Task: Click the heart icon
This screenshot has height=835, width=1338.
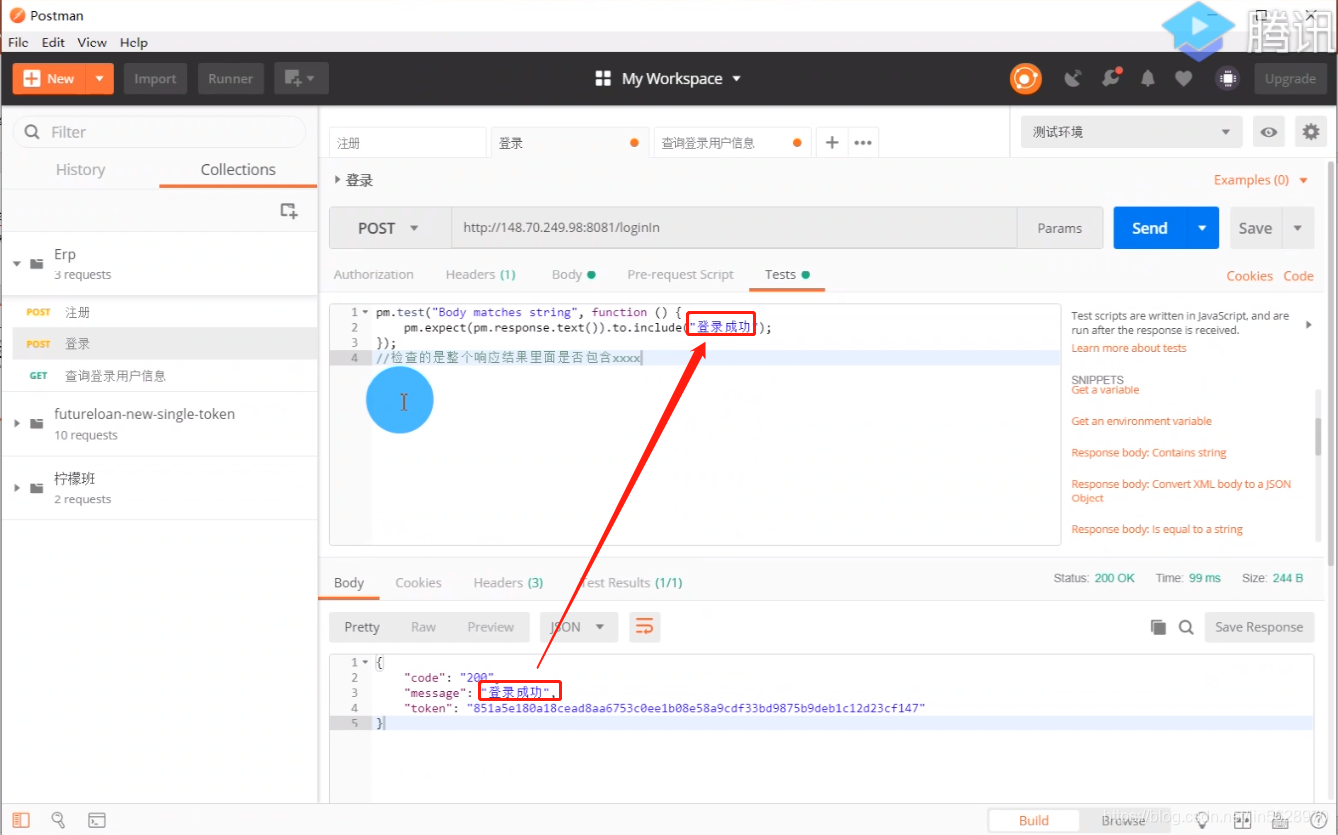Action: [1184, 79]
